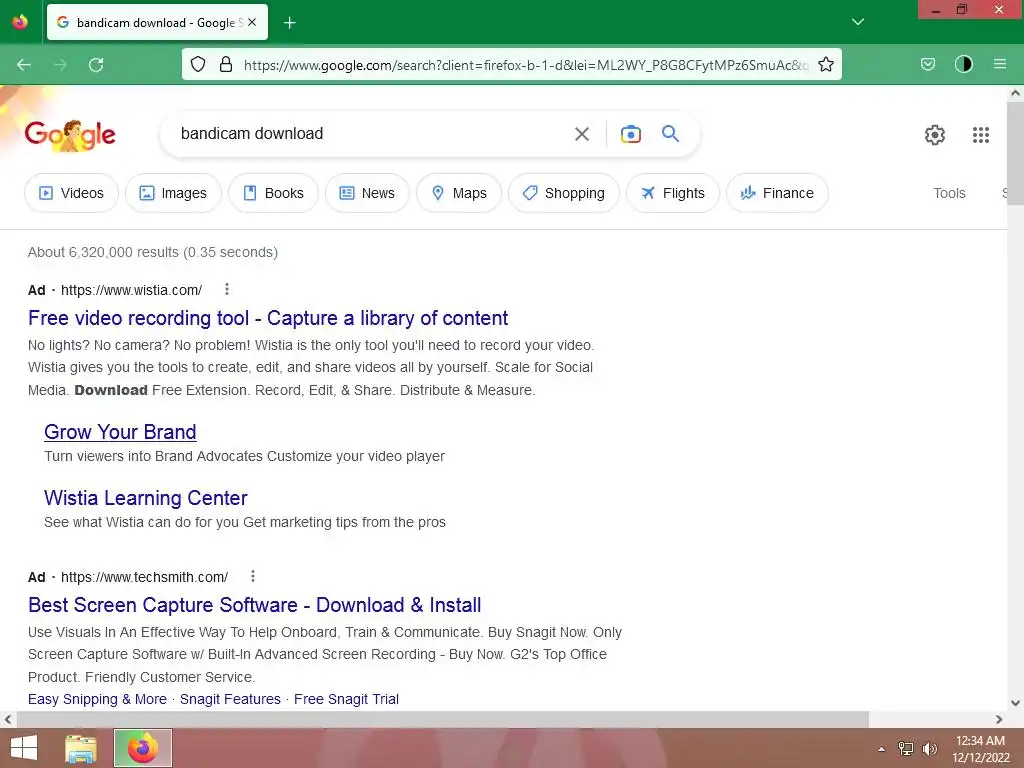The width and height of the screenshot is (1024, 768).
Task: Open the three-dot menu beside wistia.com ad
Action: click(x=227, y=289)
